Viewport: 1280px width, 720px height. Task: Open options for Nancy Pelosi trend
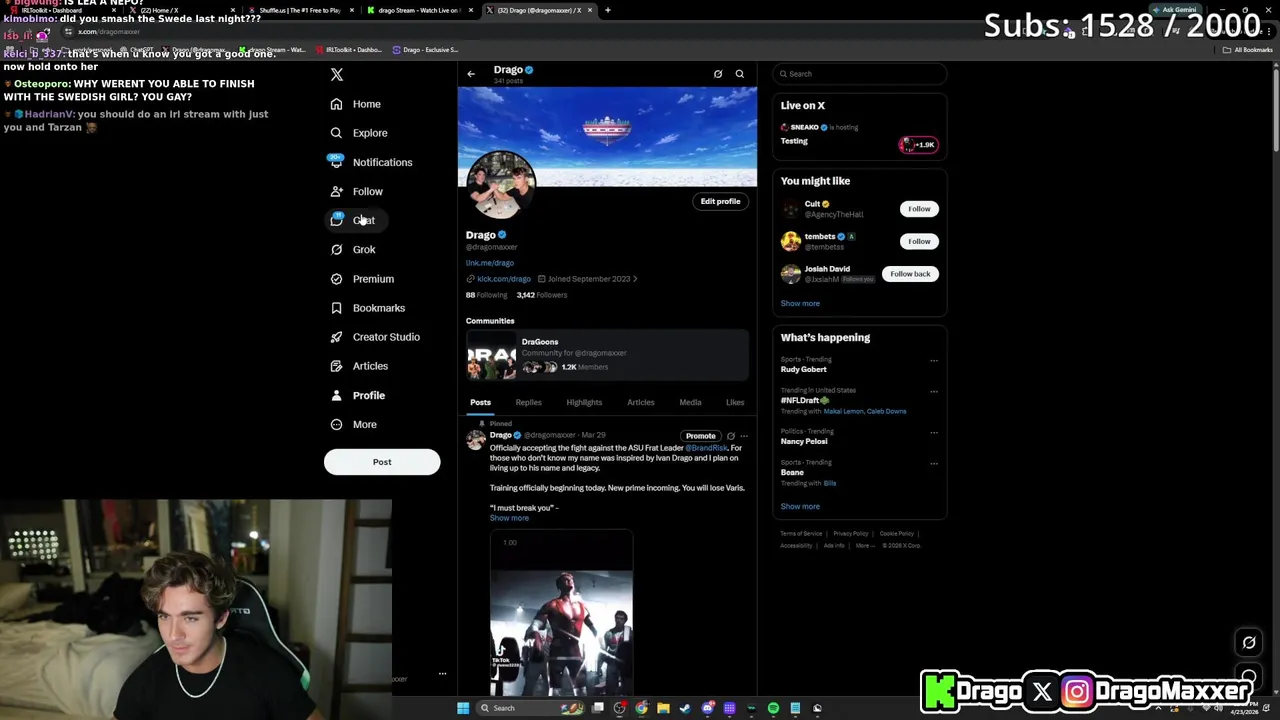click(934, 432)
